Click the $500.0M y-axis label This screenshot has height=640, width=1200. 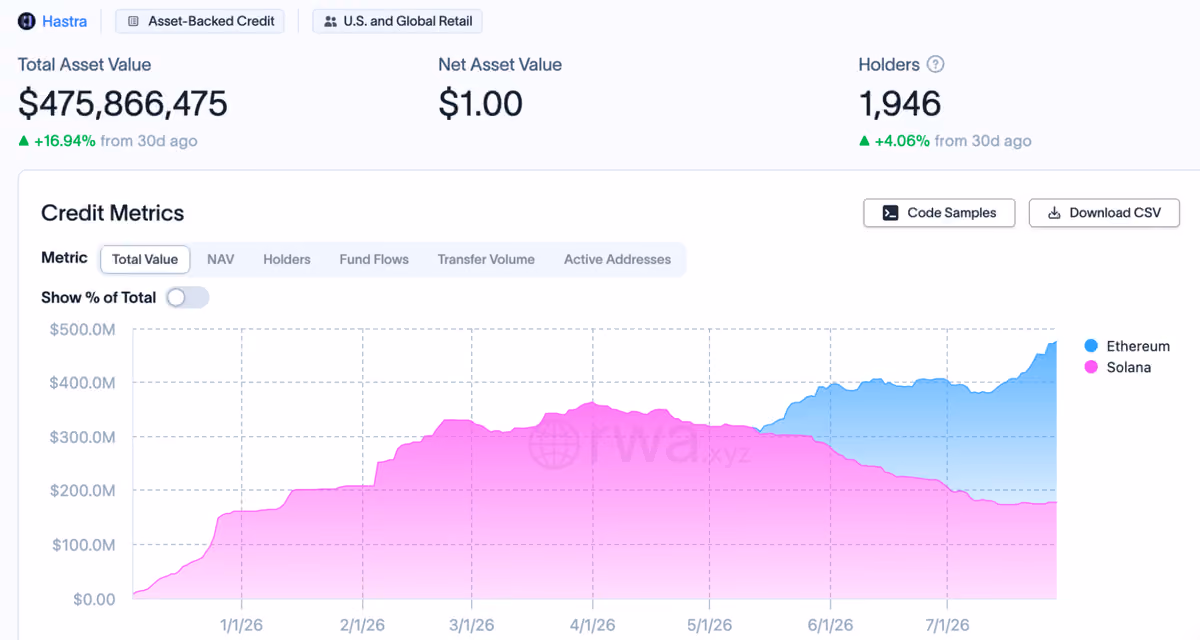pyautogui.click(x=82, y=329)
